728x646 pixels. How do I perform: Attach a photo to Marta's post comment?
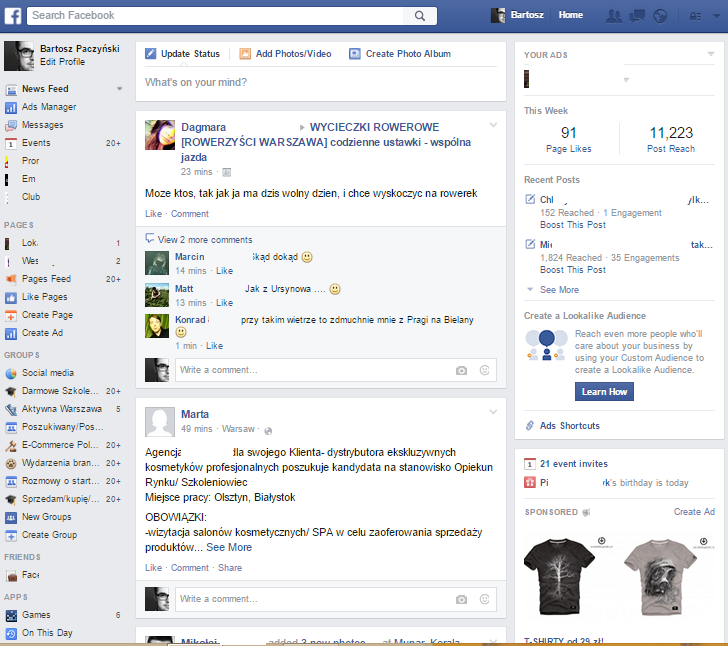461,600
